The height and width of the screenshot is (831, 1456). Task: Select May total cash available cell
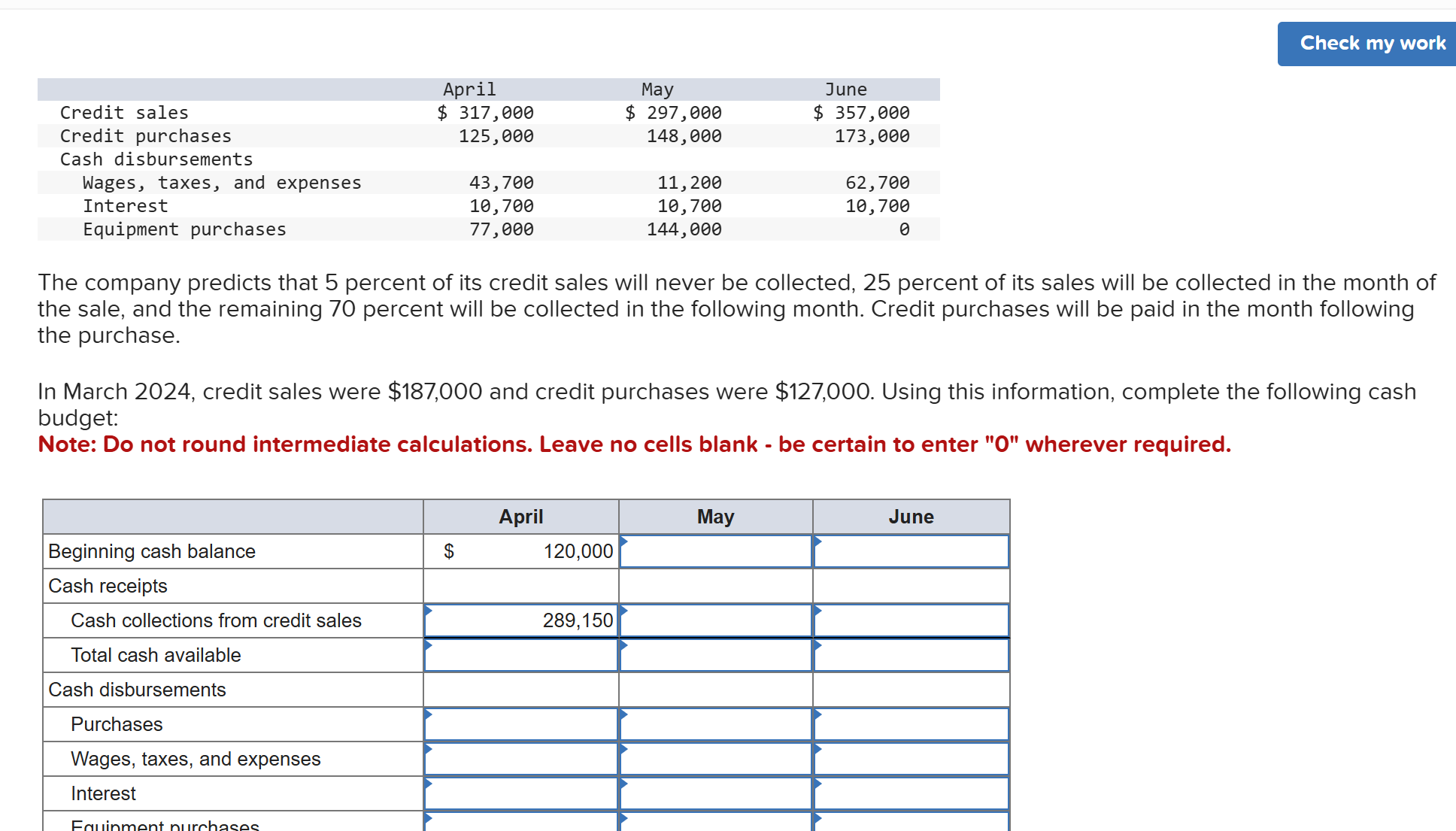[715, 655]
